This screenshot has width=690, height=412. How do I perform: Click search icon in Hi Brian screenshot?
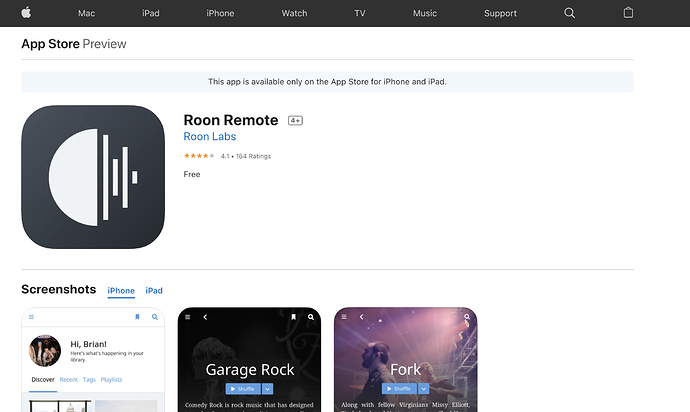(155, 317)
